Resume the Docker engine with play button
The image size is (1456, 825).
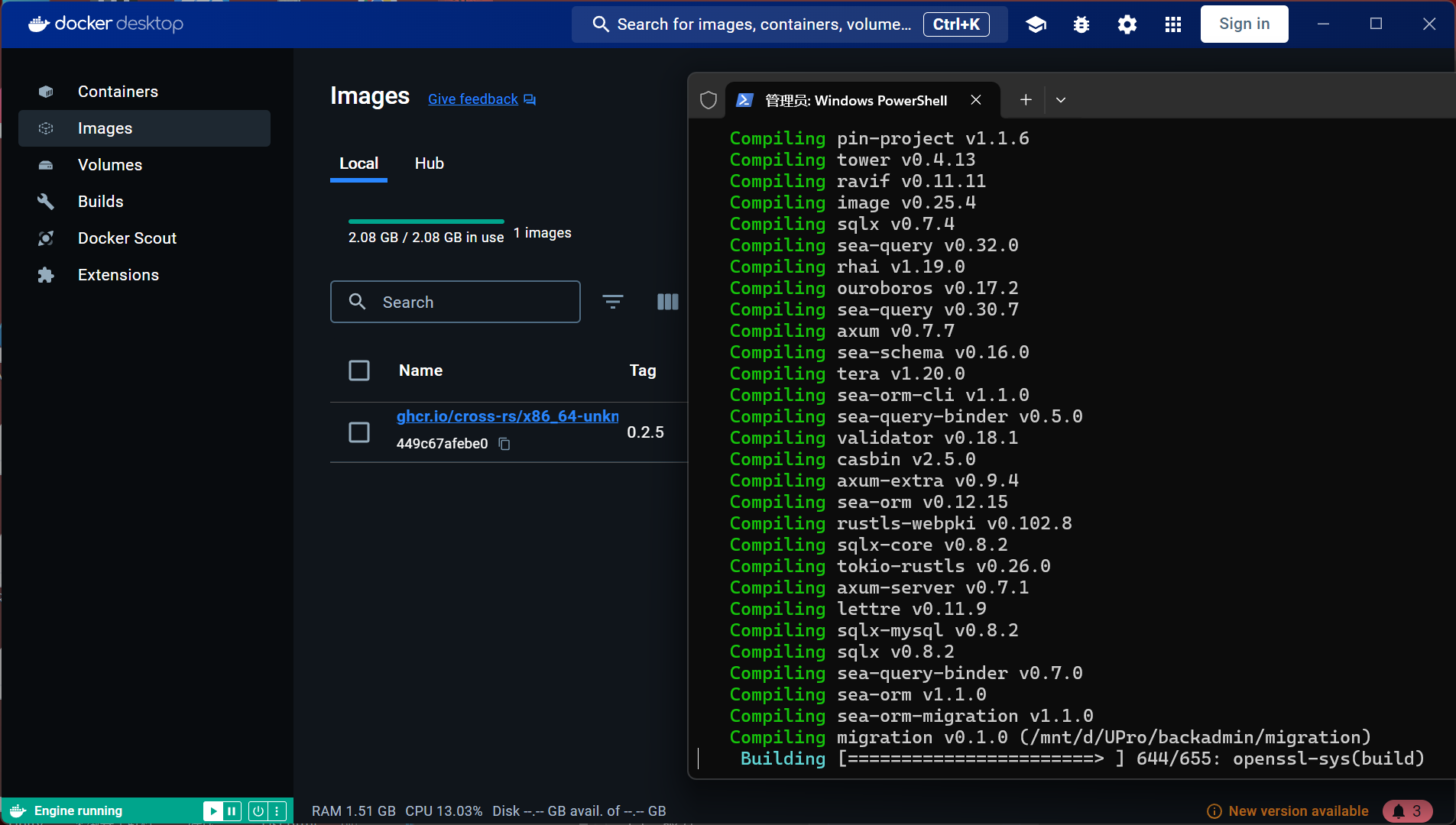213,811
